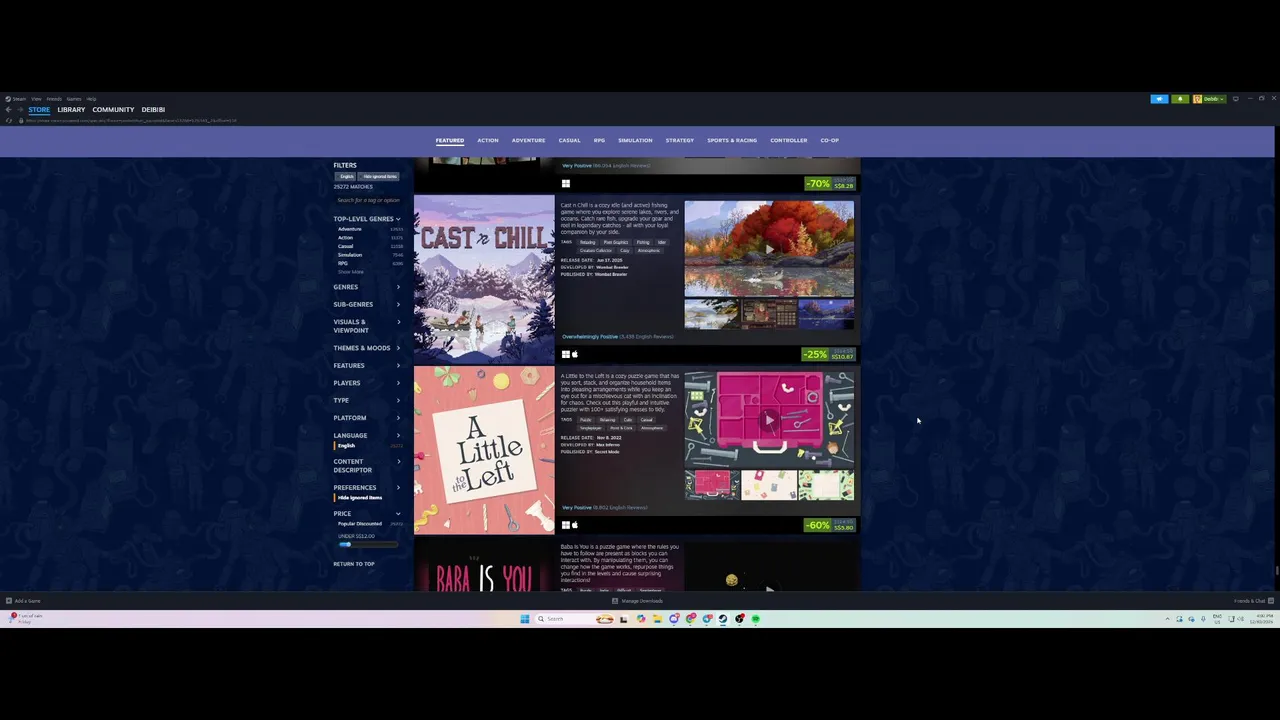Image resolution: width=1280 pixels, height=720 pixels.
Task: Play the A Little to the Left video preview
Action: tap(769, 420)
